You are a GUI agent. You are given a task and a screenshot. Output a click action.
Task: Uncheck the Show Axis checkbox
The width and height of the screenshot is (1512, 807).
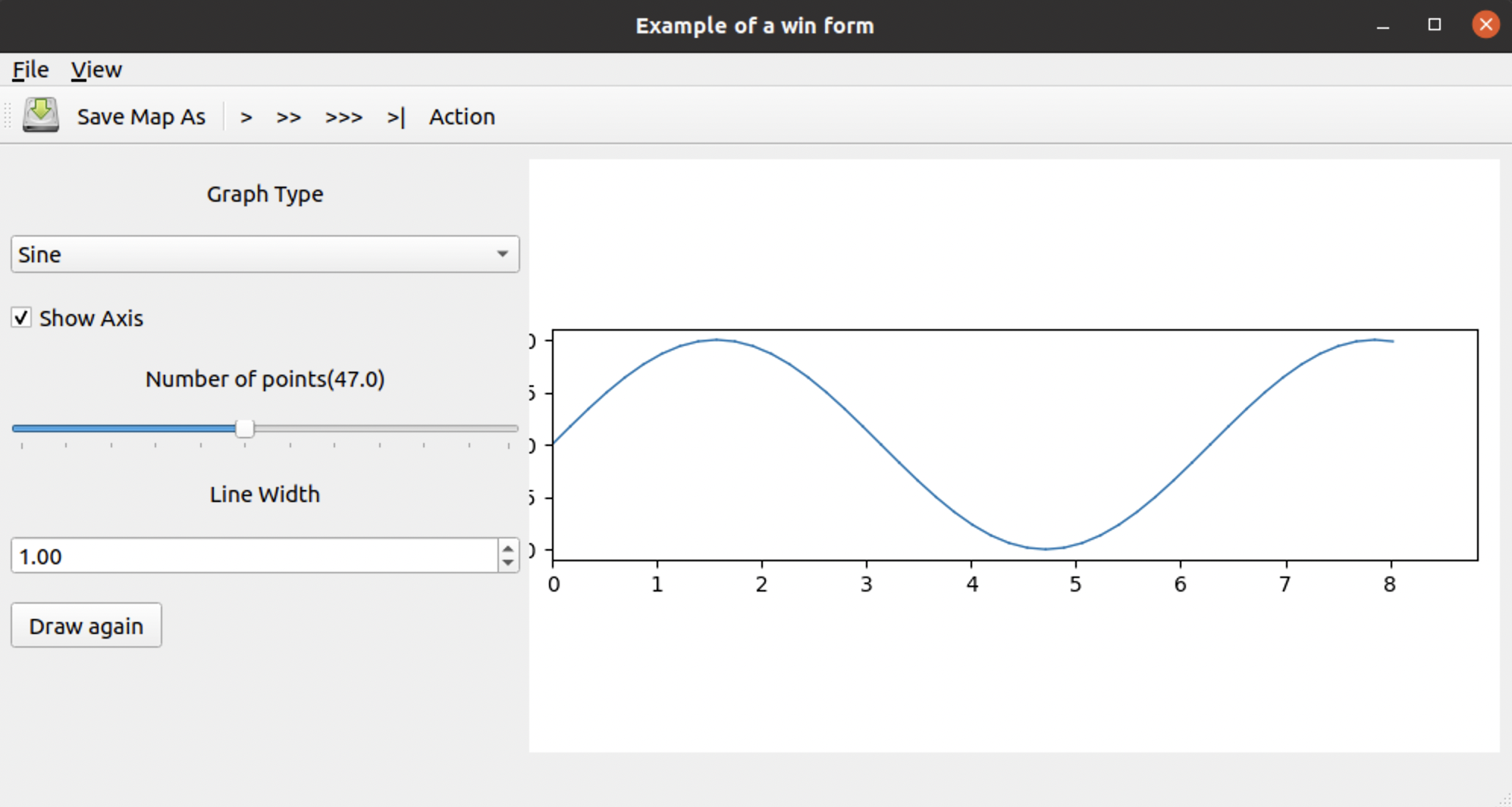pyautogui.click(x=20, y=318)
